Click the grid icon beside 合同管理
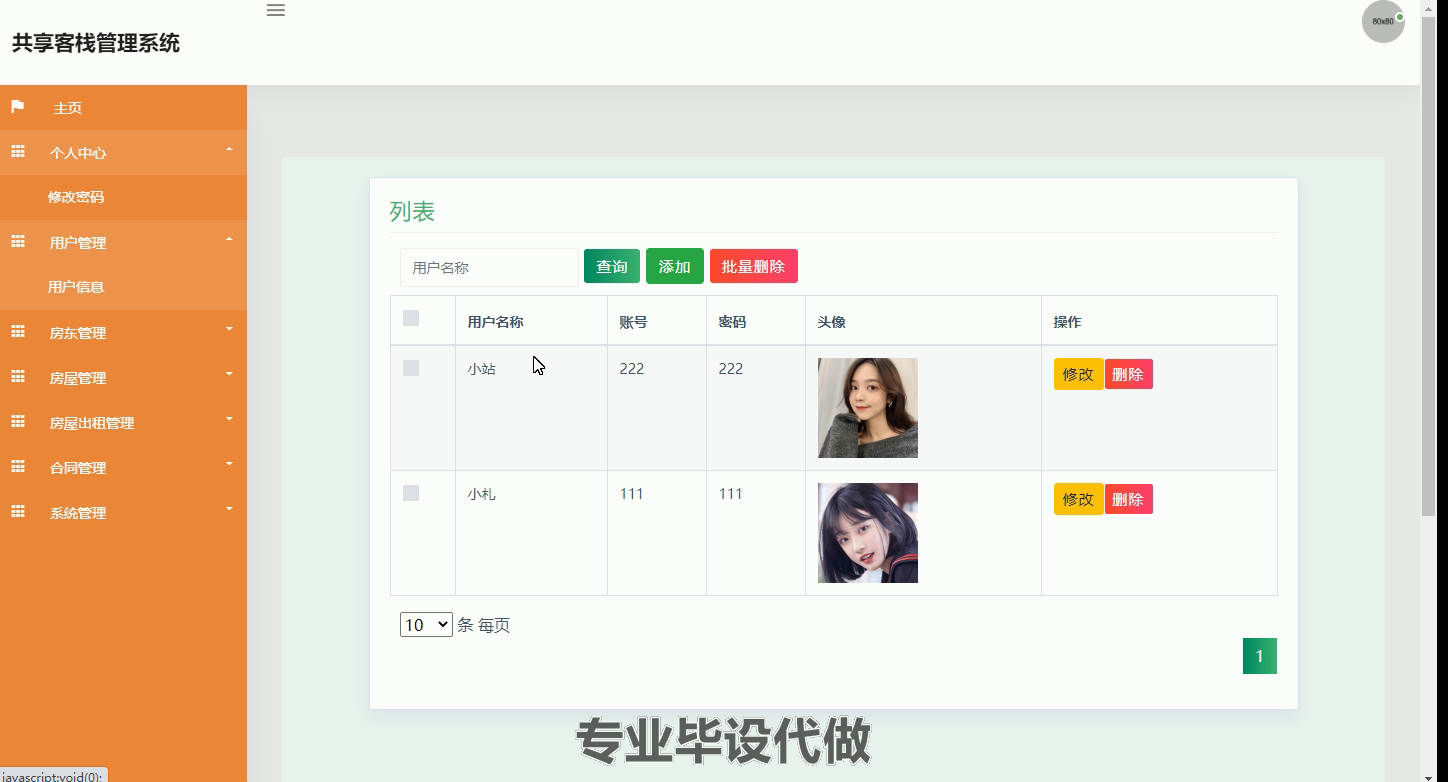The image size is (1448, 782). point(18,467)
